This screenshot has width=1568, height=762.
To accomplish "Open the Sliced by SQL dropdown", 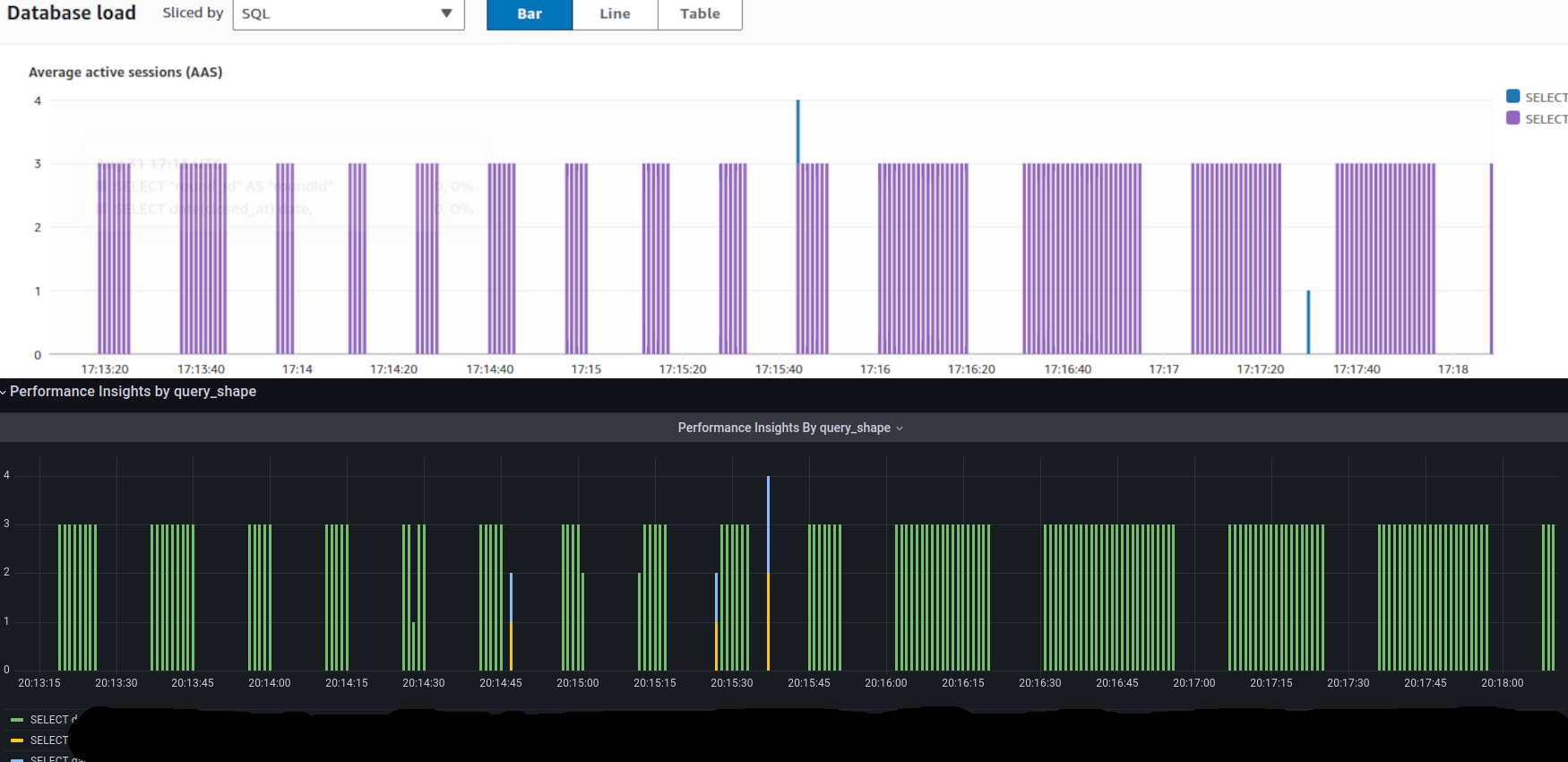I will (349, 14).
